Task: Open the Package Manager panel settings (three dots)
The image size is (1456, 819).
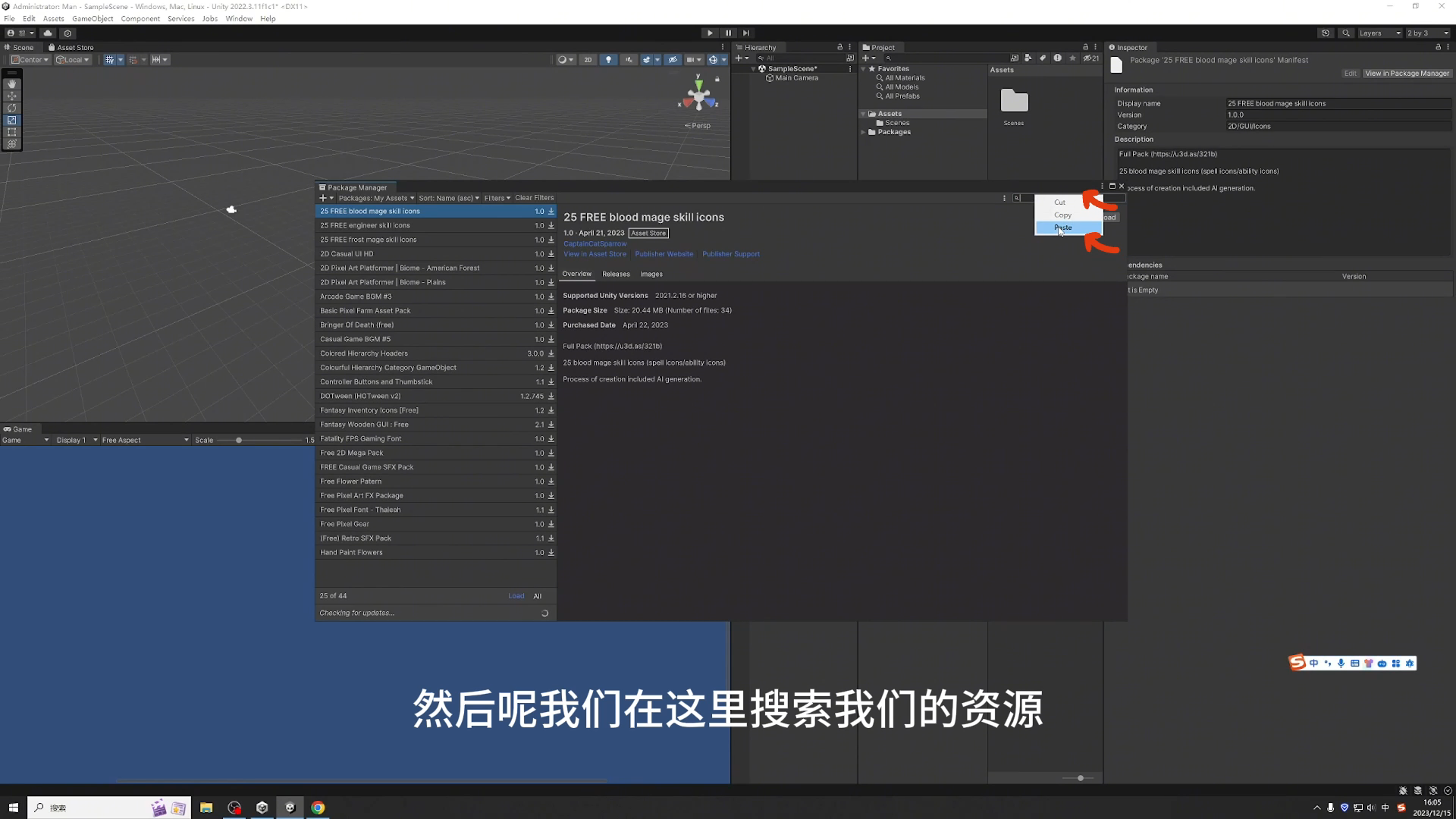Action: point(1004,198)
